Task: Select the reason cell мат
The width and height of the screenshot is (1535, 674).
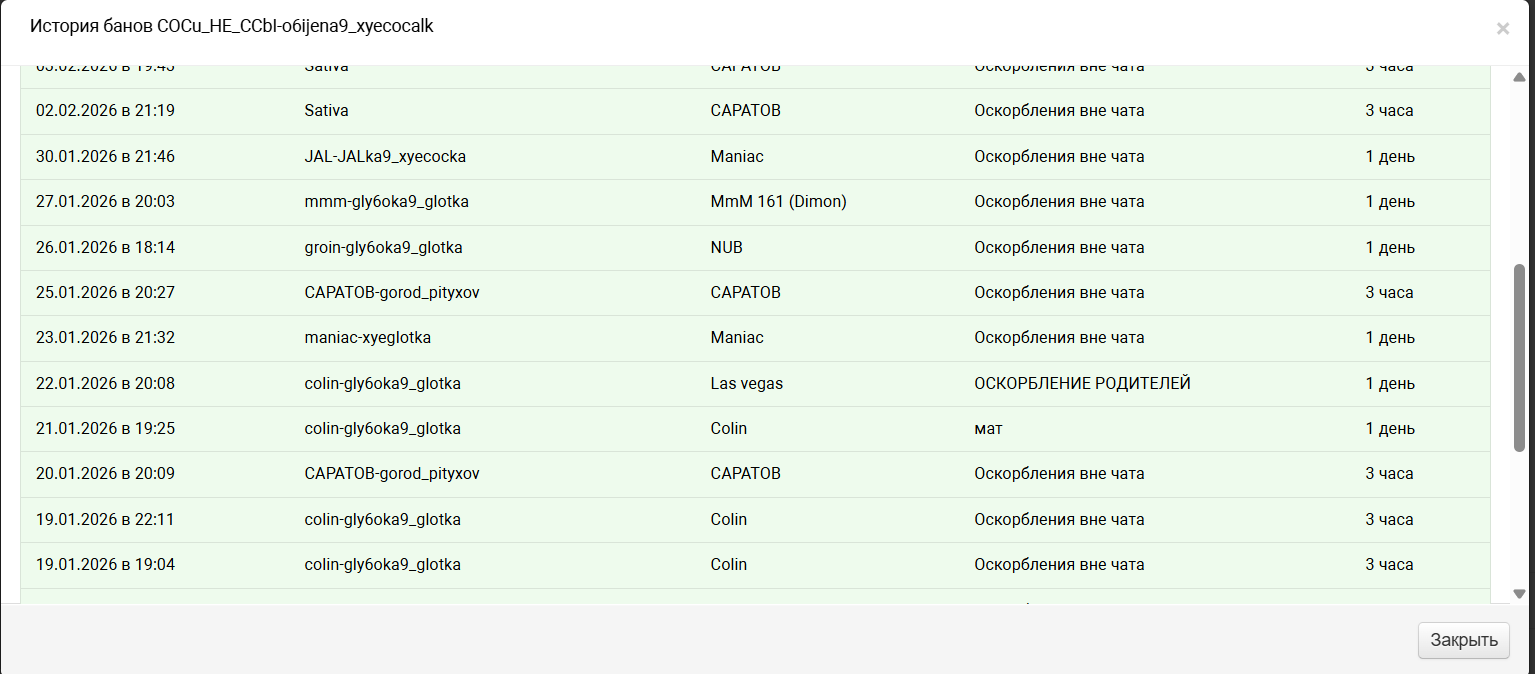Action: 988,429
